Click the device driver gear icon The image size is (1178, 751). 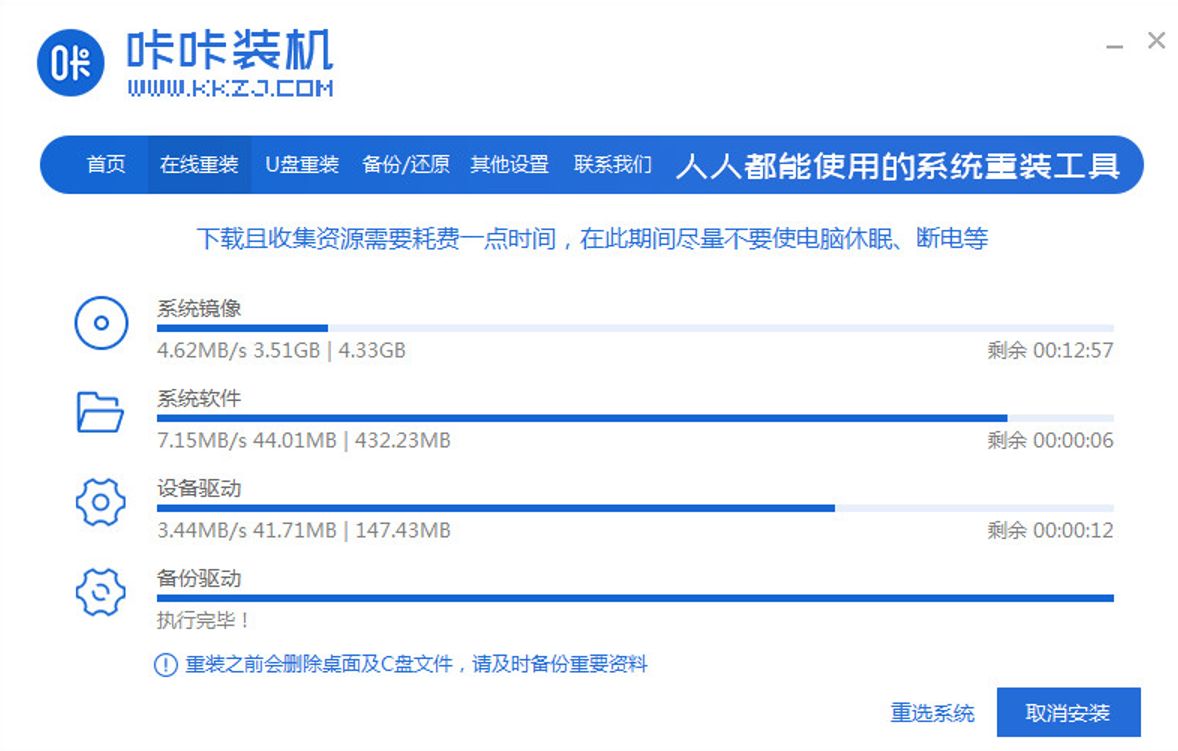click(x=101, y=502)
